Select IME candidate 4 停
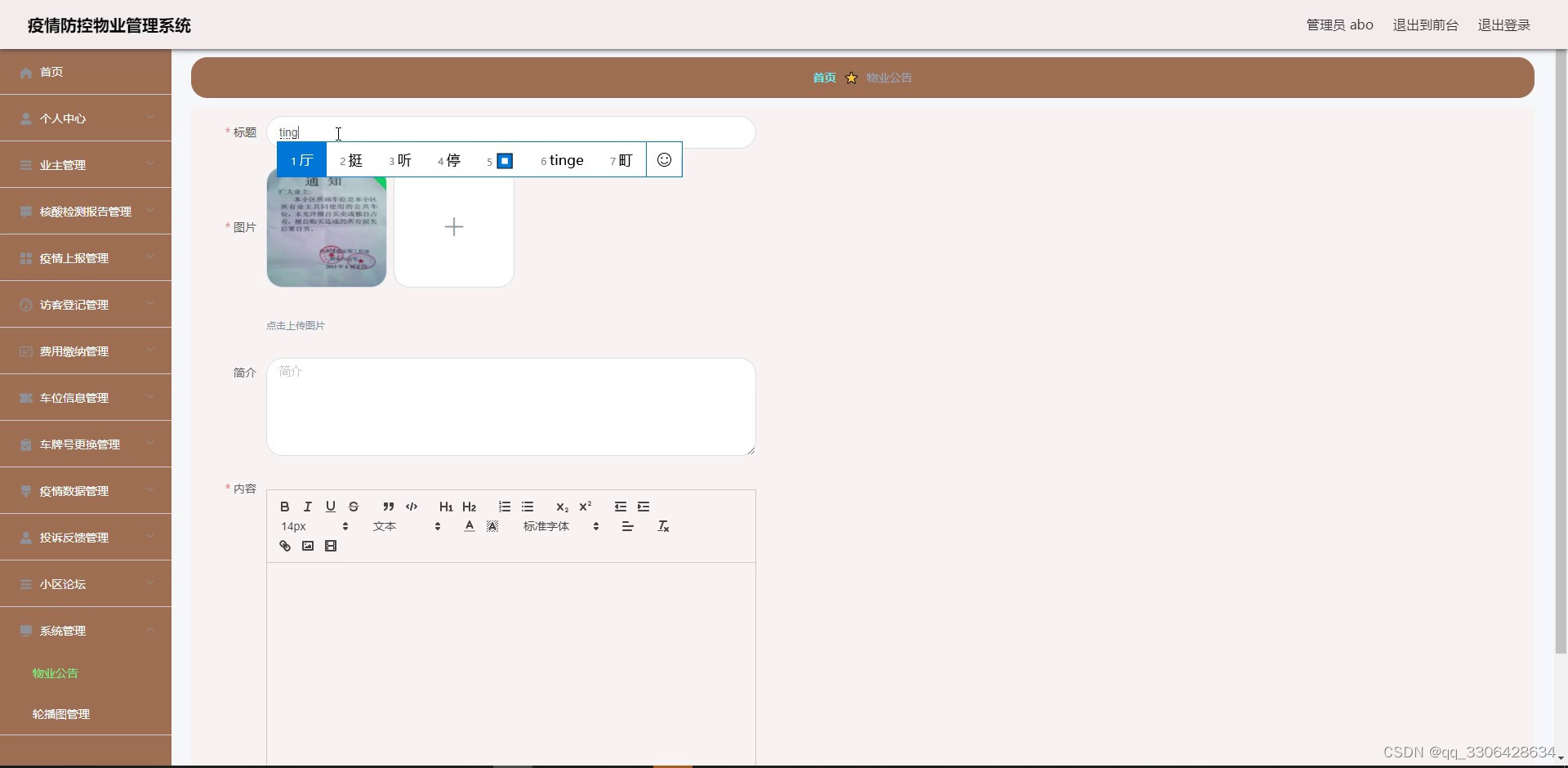Screen dimensions: 1568x768 (449, 160)
